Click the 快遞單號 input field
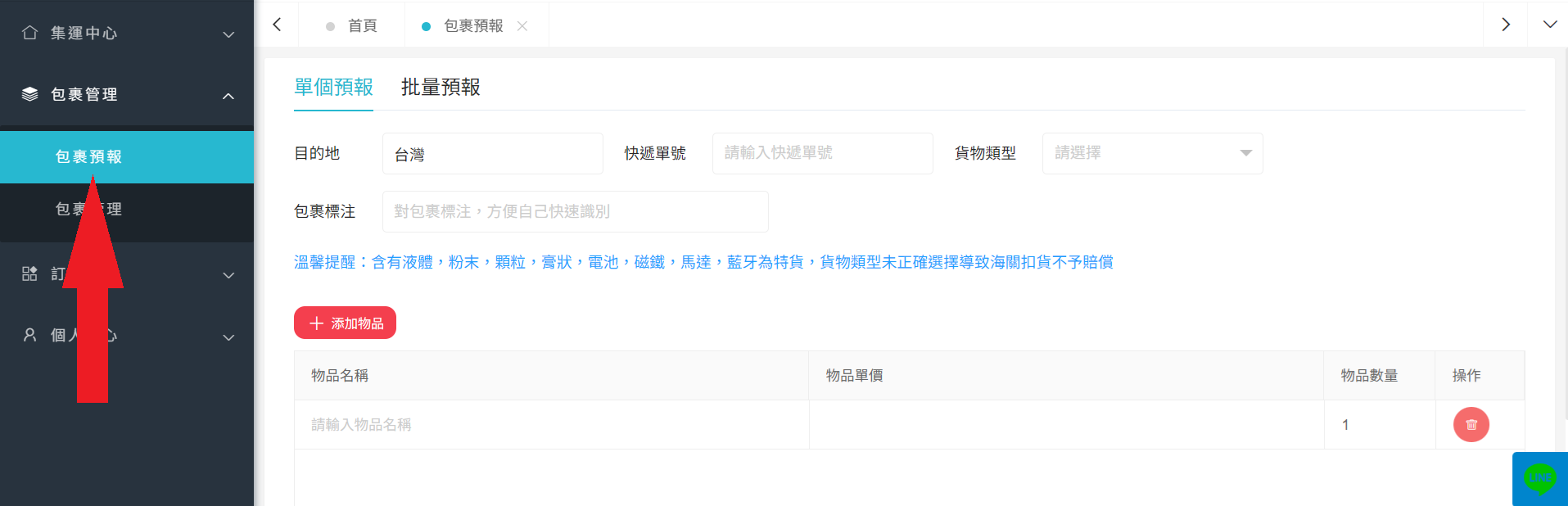 pyautogui.click(x=822, y=153)
